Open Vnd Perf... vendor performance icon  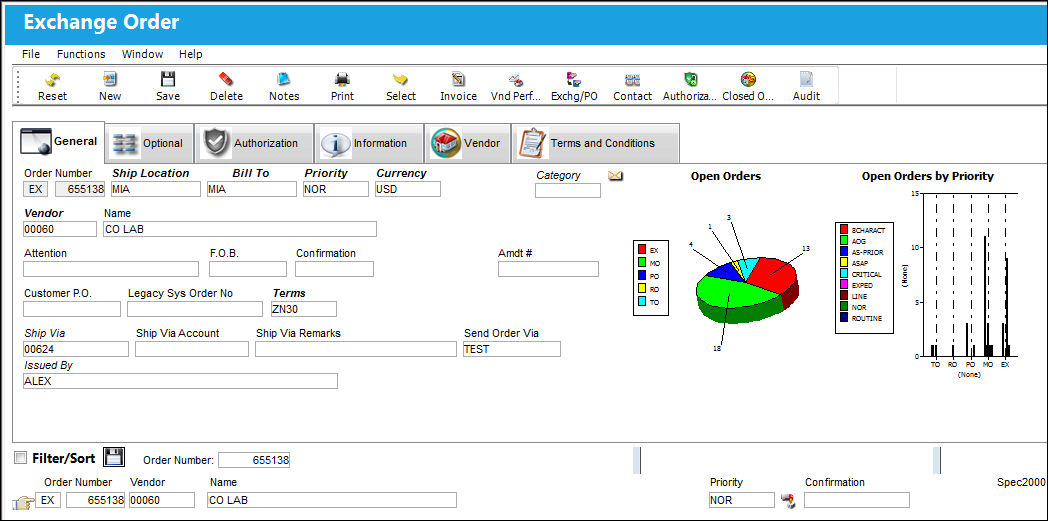(x=515, y=80)
